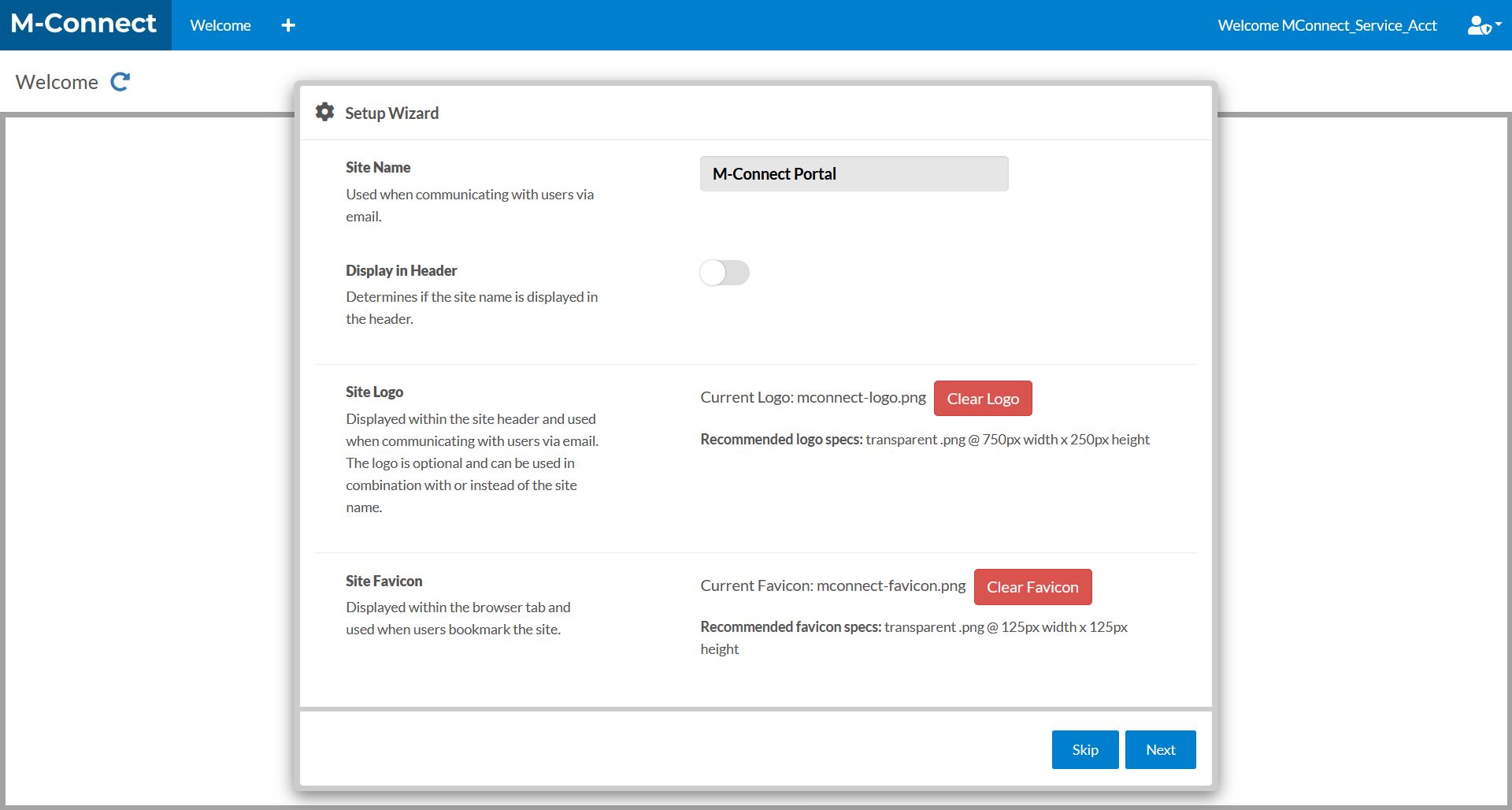Image resolution: width=1512 pixels, height=810 pixels.
Task: Enable the Display in Header toggle
Action: coord(724,273)
